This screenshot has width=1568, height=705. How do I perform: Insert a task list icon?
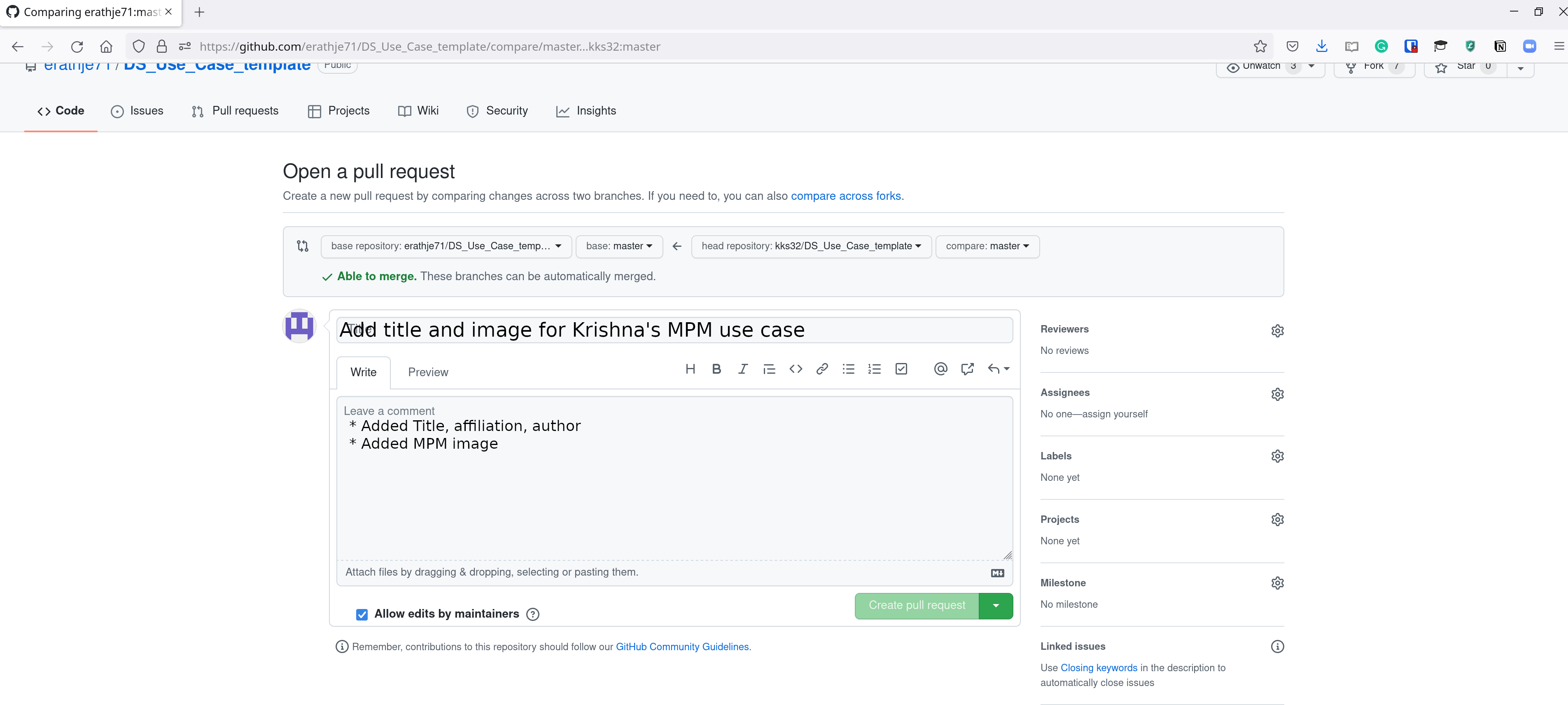[x=901, y=369]
